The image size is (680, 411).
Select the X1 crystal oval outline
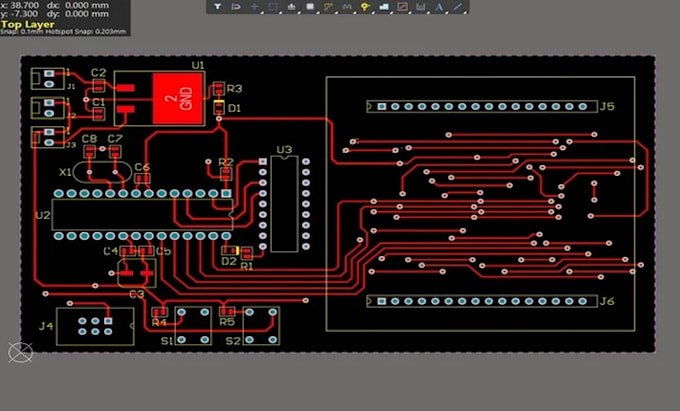102,172
